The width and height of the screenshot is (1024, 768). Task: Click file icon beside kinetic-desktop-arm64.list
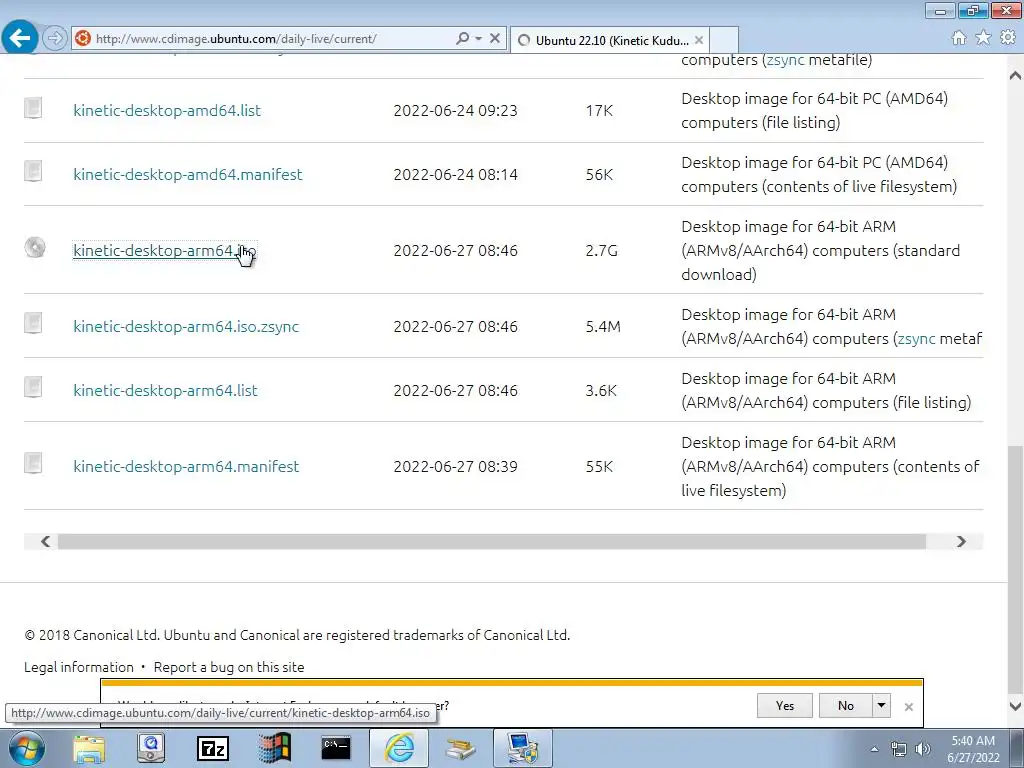tap(33, 387)
